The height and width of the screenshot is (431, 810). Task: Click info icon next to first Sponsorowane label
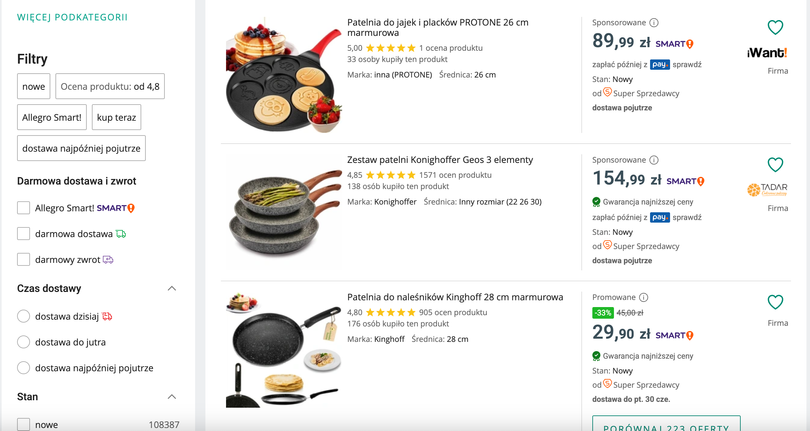pyautogui.click(x=654, y=23)
